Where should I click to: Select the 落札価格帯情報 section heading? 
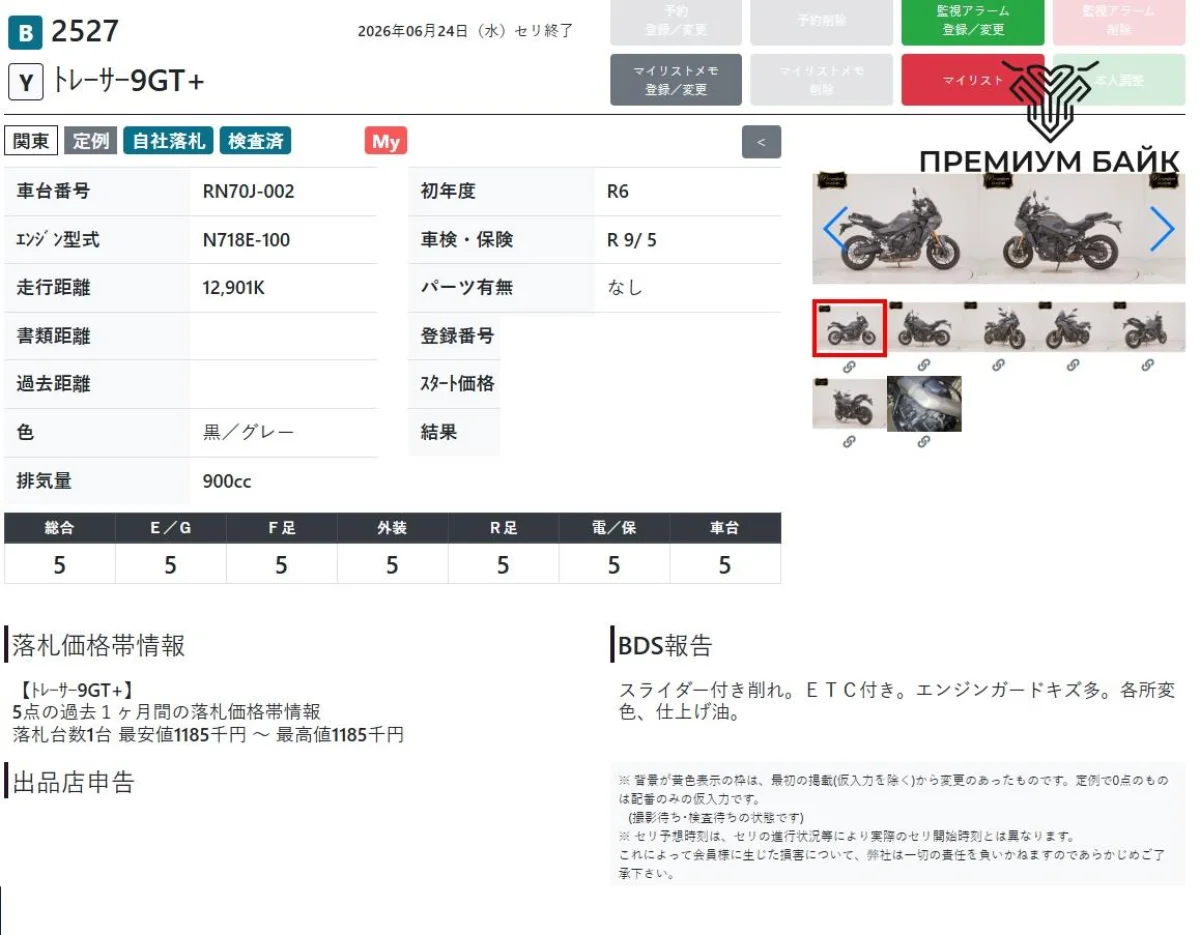click(99, 646)
